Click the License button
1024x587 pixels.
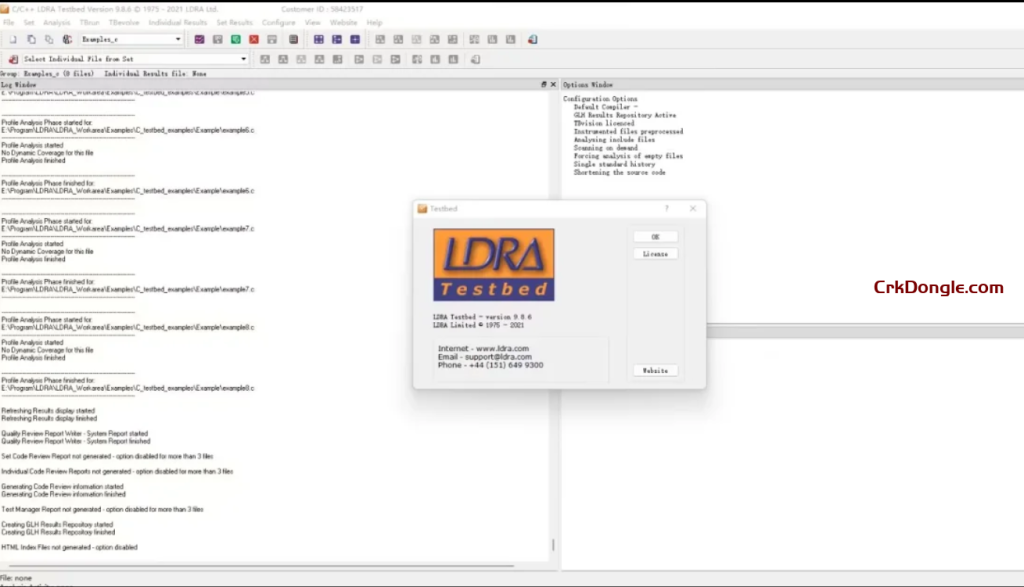[655, 253]
